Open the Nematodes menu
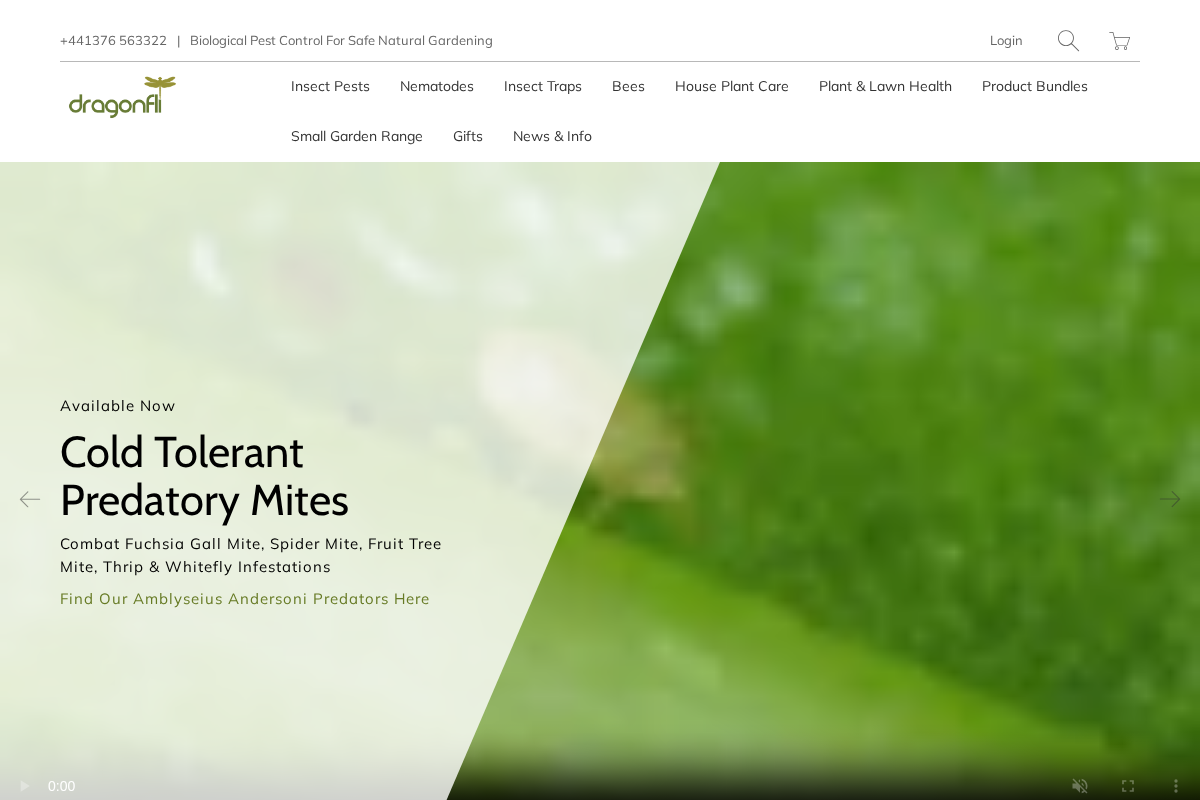The height and width of the screenshot is (800, 1200). tap(437, 86)
